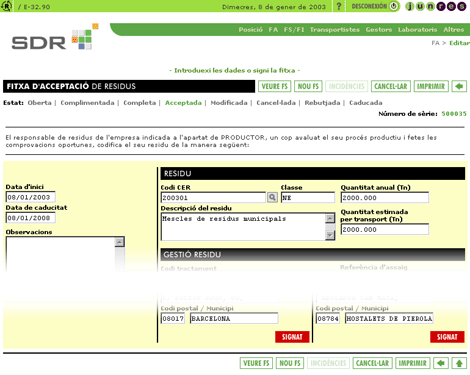Open the Laboratoris menu
470x375 pixels.
[x=417, y=30]
